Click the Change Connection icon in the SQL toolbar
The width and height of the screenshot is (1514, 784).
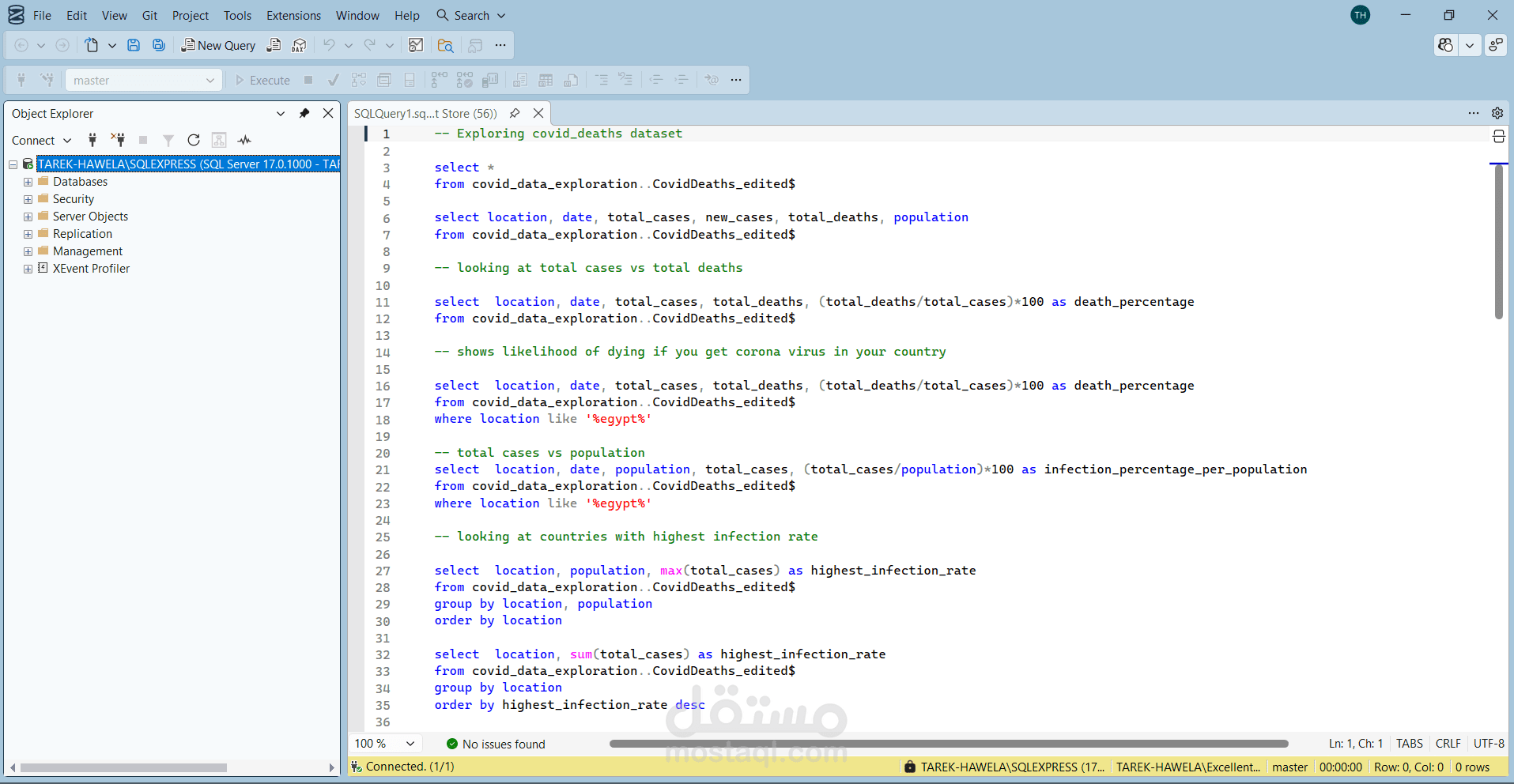(x=47, y=80)
